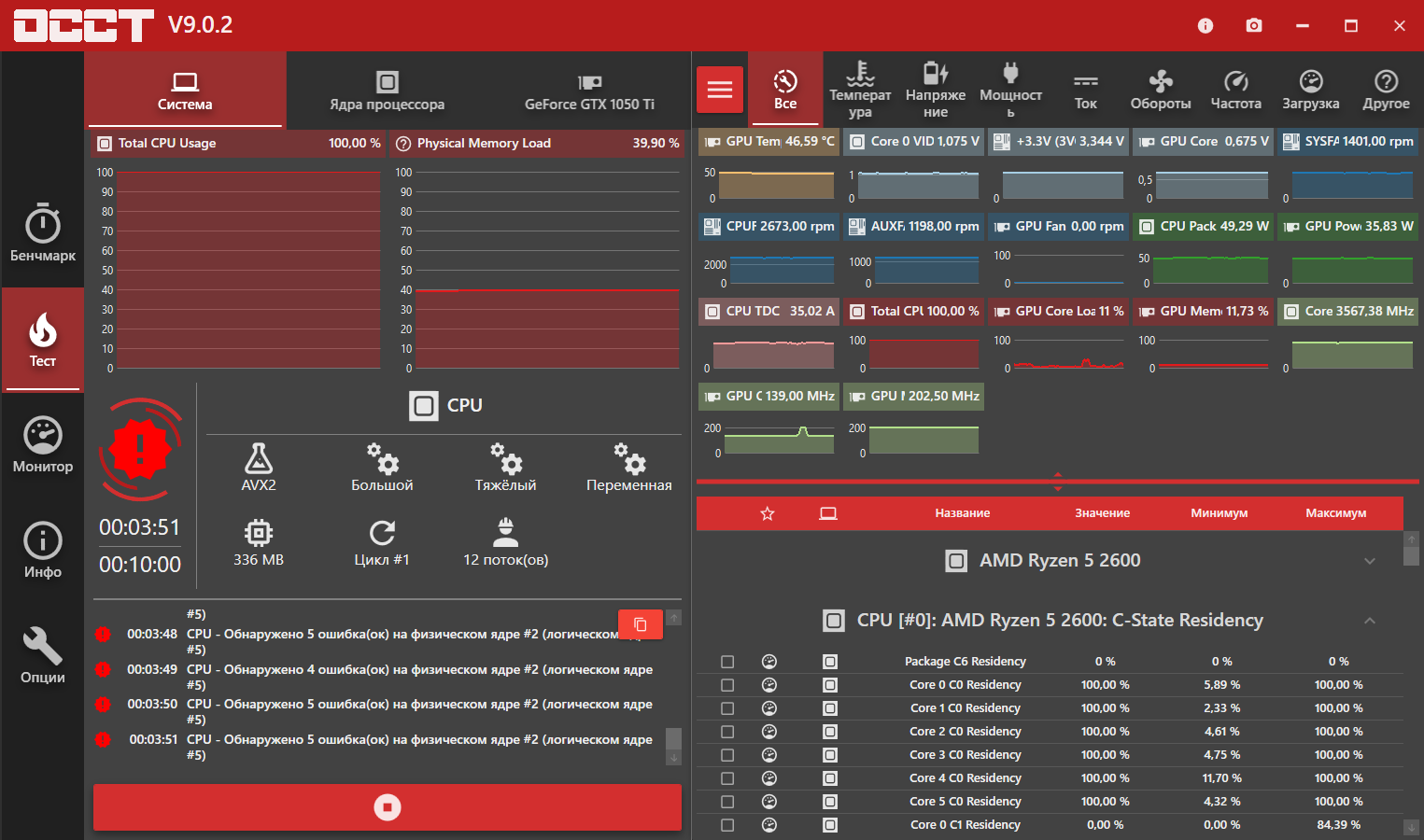This screenshot has height=840, width=1424.
Task: Click the error log scrollbar thumb
Action: tap(673, 738)
